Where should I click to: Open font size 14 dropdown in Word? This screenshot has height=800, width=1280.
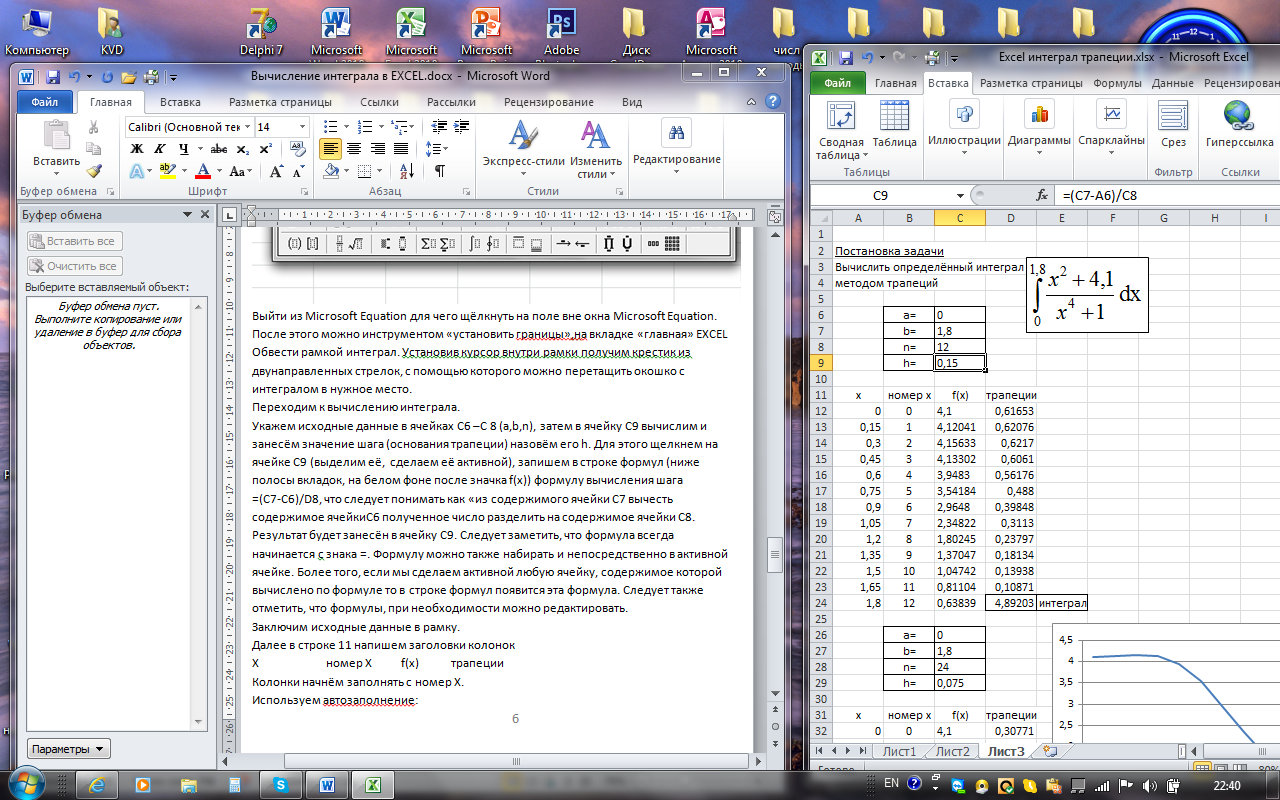(302, 127)
